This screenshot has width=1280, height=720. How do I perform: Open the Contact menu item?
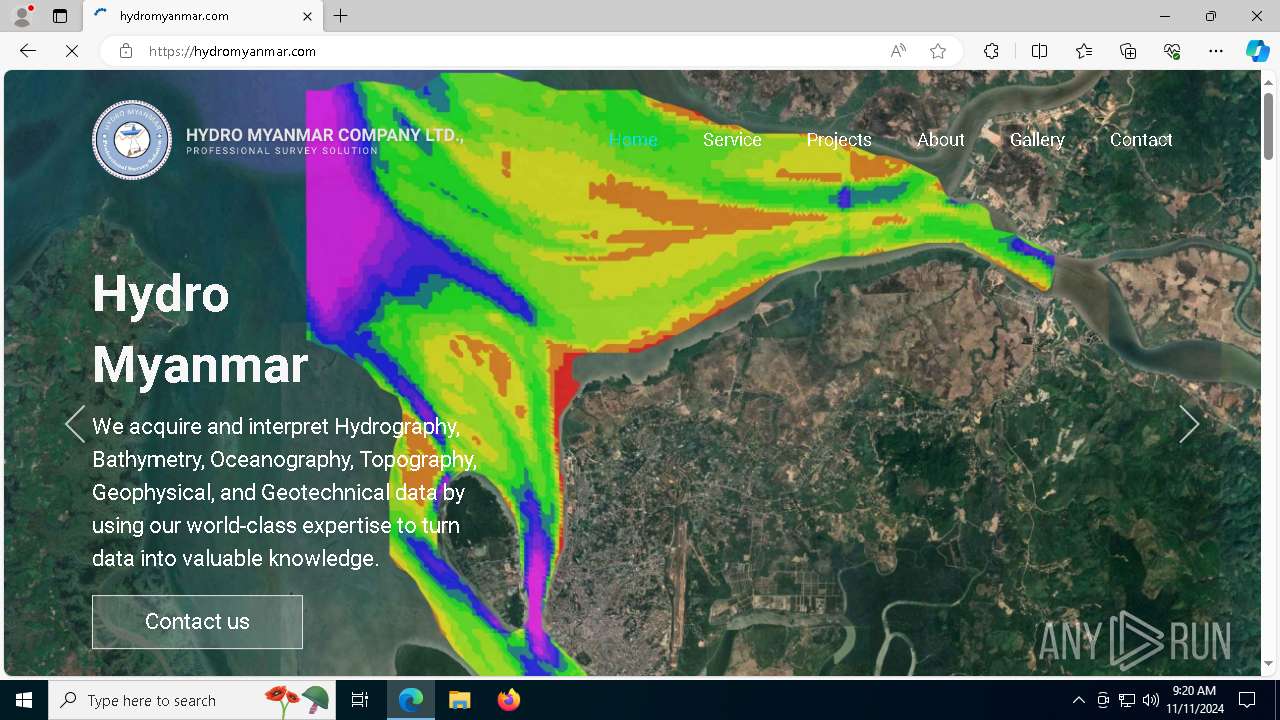coord(1141,140)
